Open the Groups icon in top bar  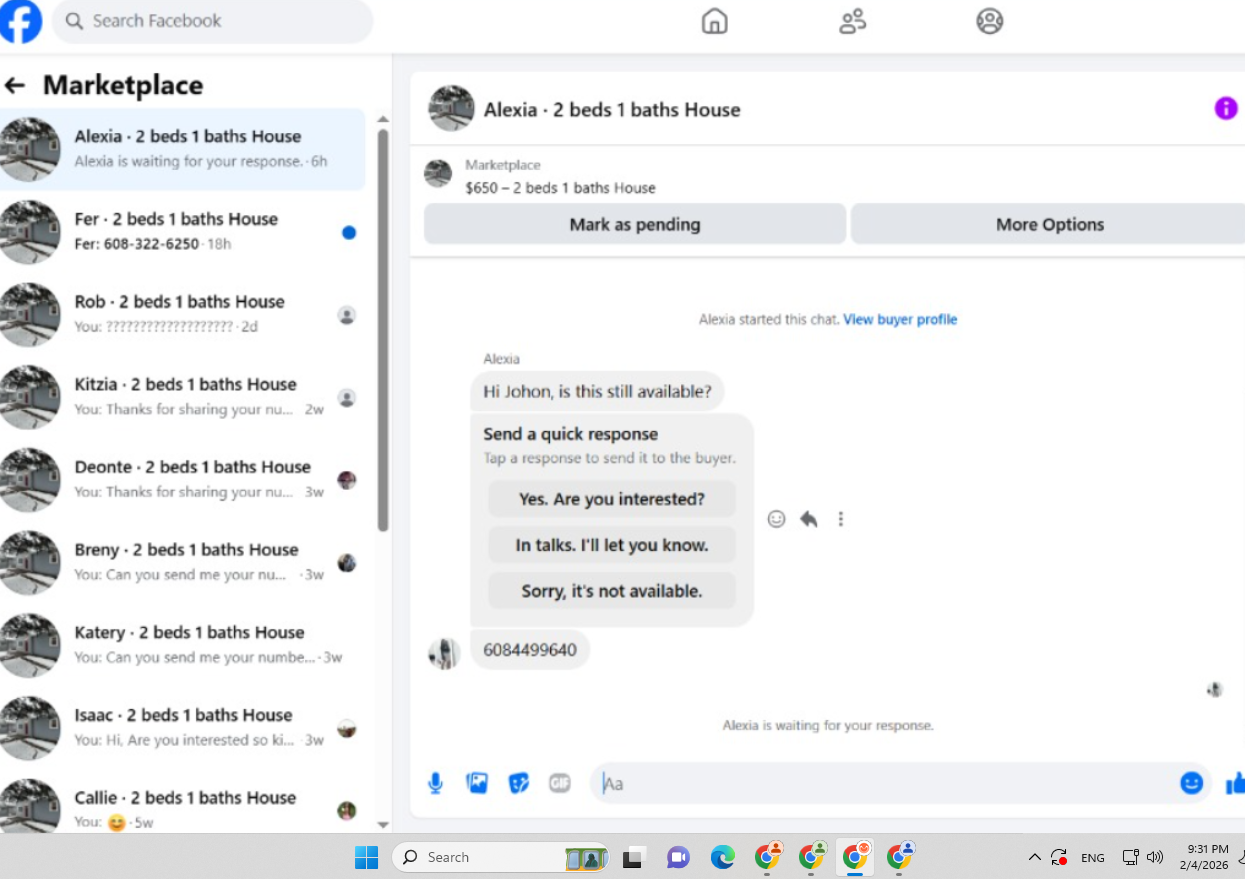tap(989, 21)
